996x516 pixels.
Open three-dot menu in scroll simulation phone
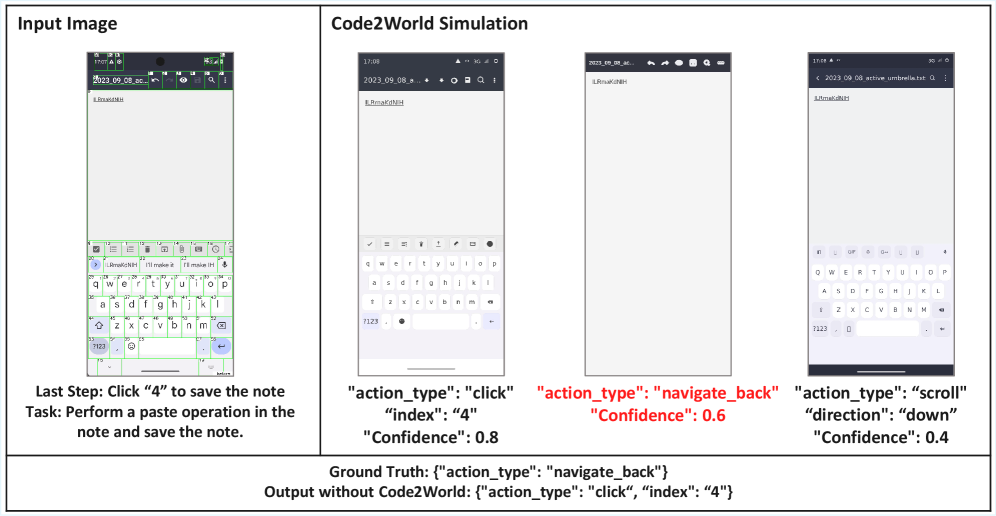point(945,78)
